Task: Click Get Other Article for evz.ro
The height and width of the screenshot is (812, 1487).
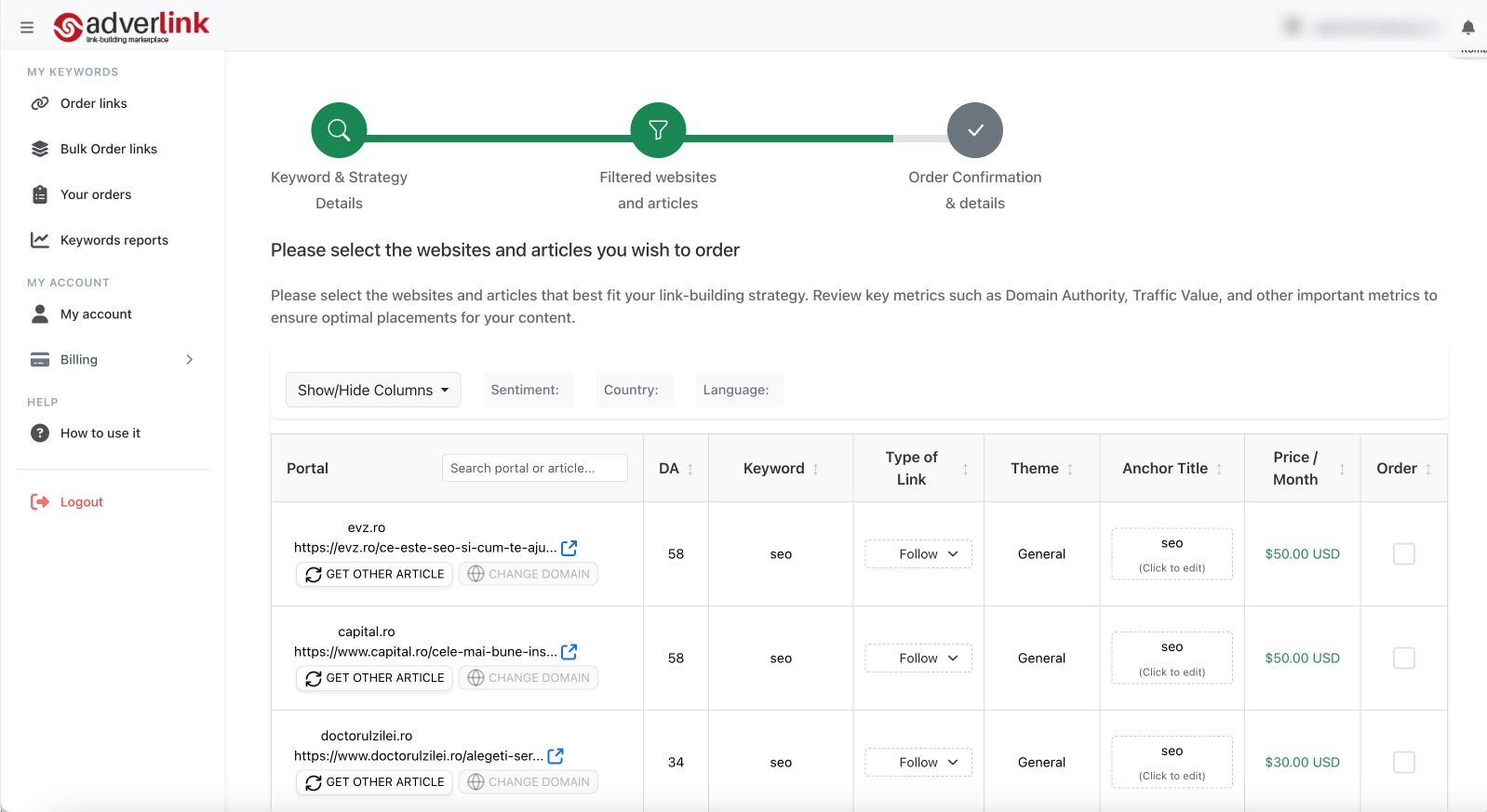Action: click(374, 574)
